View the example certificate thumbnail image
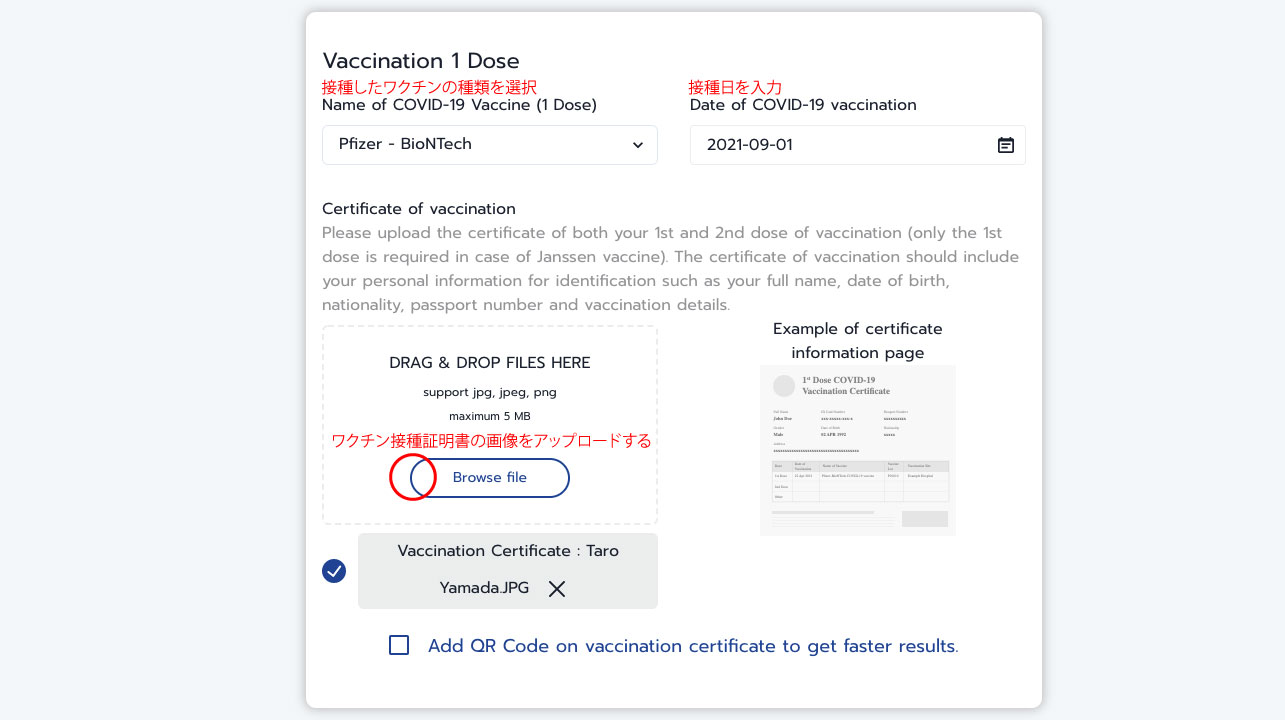Image resolution: width=1285 pixels, height=720 pixels. 857,450
